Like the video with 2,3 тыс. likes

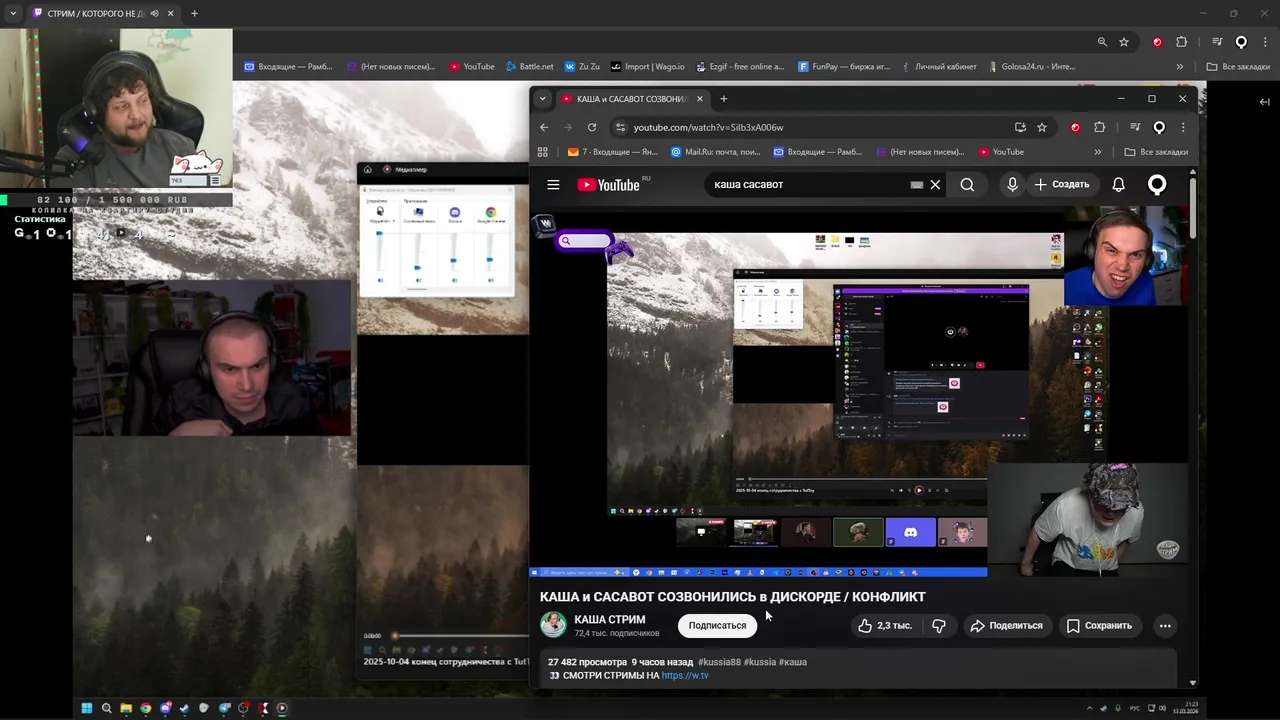[885, 625]
